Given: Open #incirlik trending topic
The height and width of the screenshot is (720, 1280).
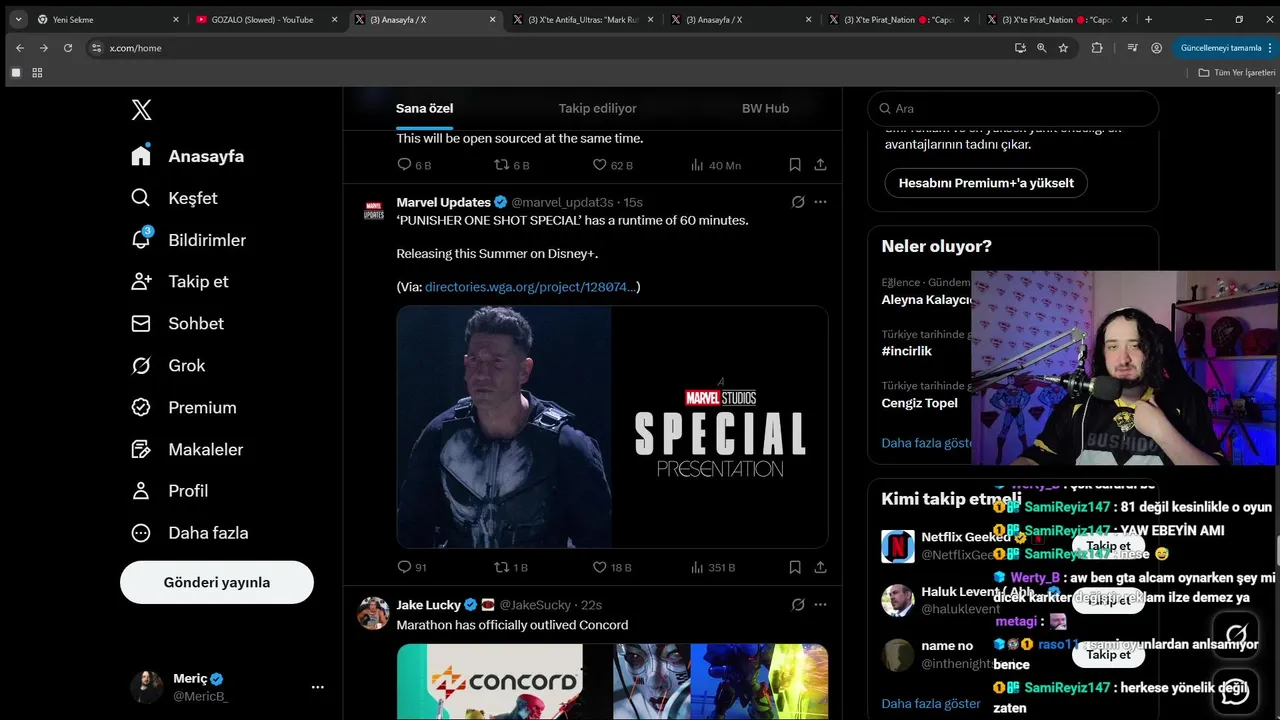Looking at the screenshot, I should (906, 351).
